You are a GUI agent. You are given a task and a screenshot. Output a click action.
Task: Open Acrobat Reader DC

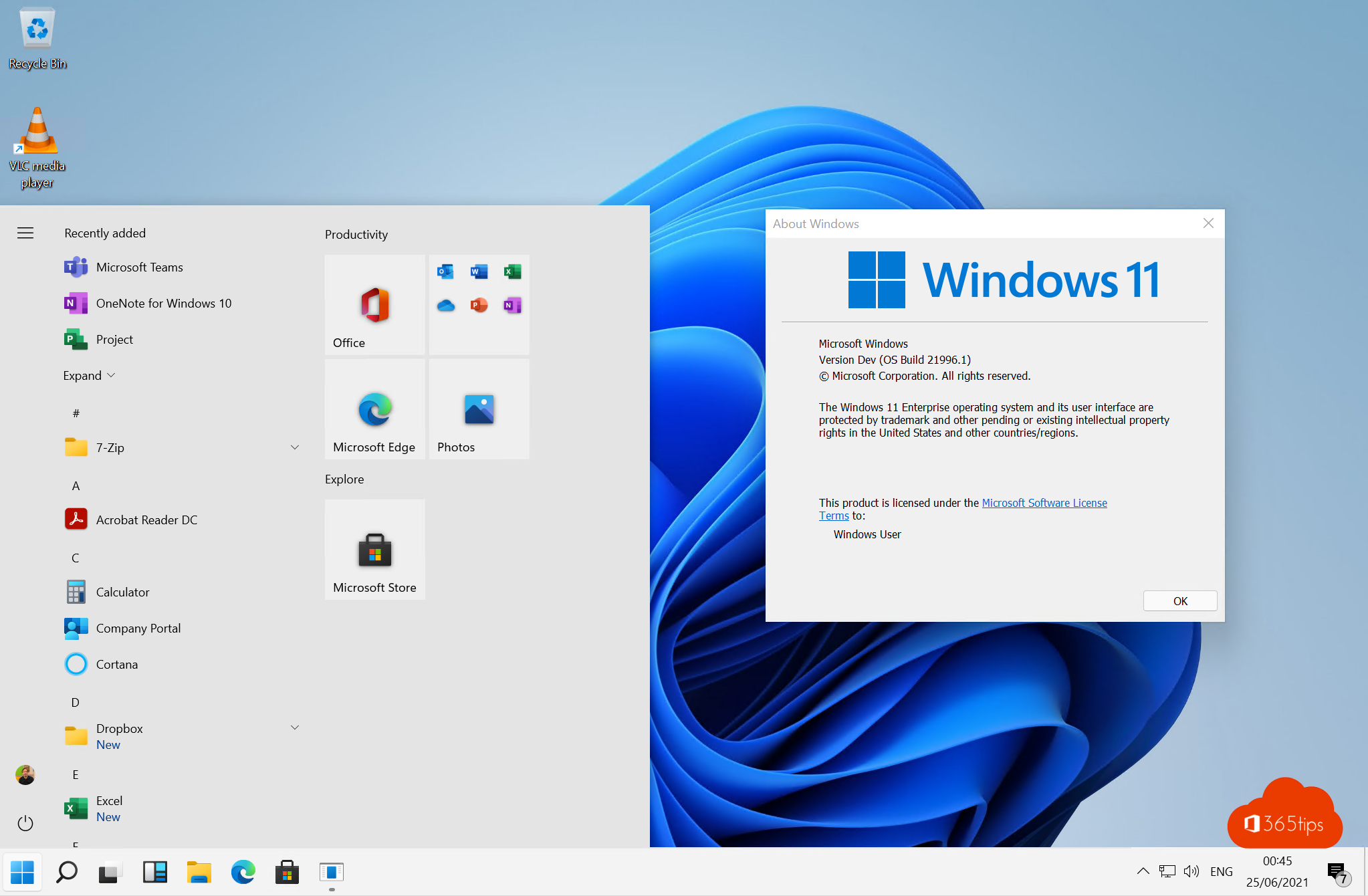coord(147,519)
